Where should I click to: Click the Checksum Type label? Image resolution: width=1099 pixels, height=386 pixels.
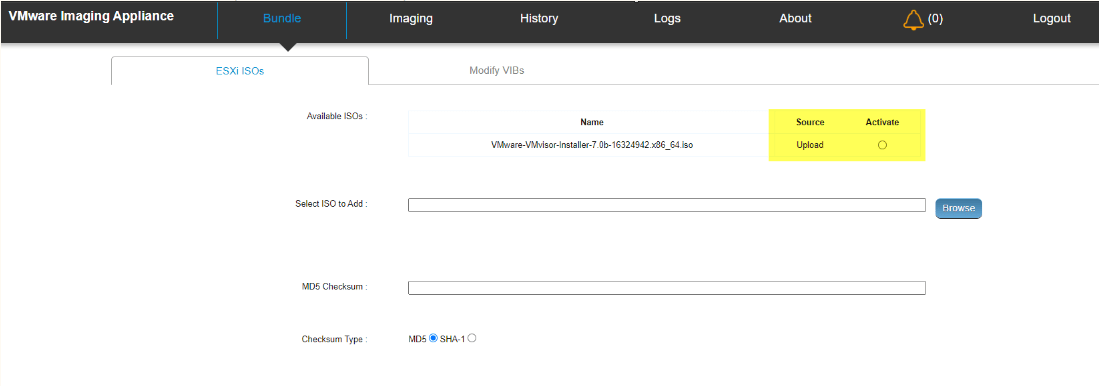[x=335, y=339]
